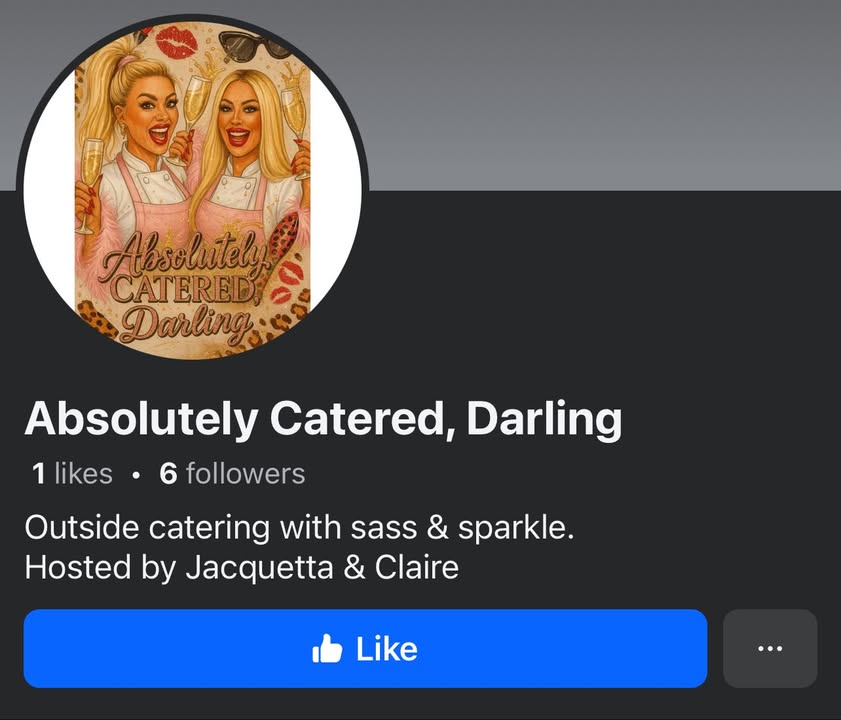Select the page title Absolutely Catered, Darling
Viewport: 841px width, 720px height.
pyautogui.click(x=323, y=418)
